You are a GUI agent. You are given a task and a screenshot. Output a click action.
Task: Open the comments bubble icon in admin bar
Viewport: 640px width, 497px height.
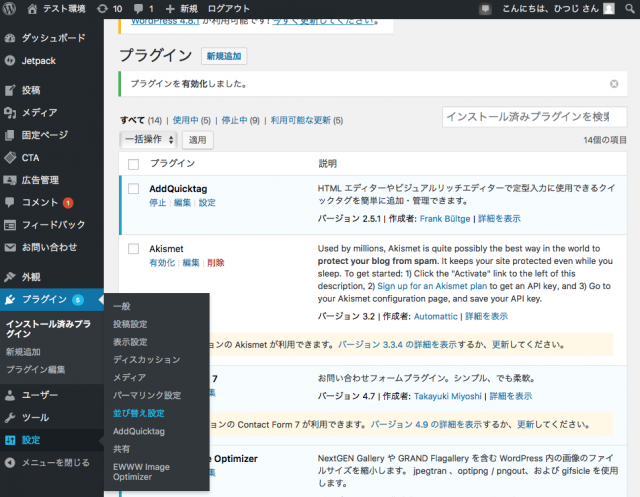pyautogui.click(x=139, y=9)
